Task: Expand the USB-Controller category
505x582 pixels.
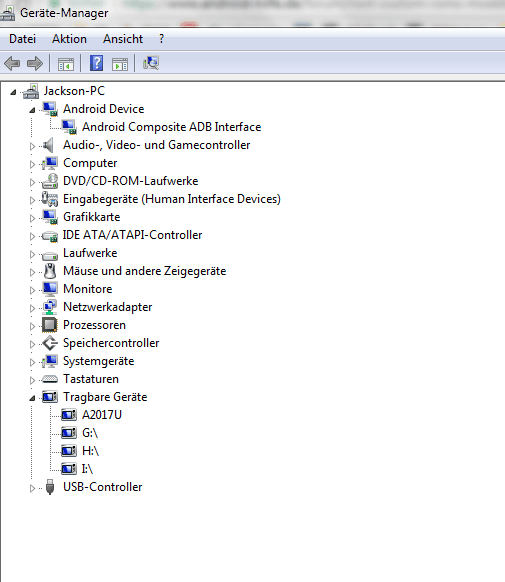Action: click(32, 488)
